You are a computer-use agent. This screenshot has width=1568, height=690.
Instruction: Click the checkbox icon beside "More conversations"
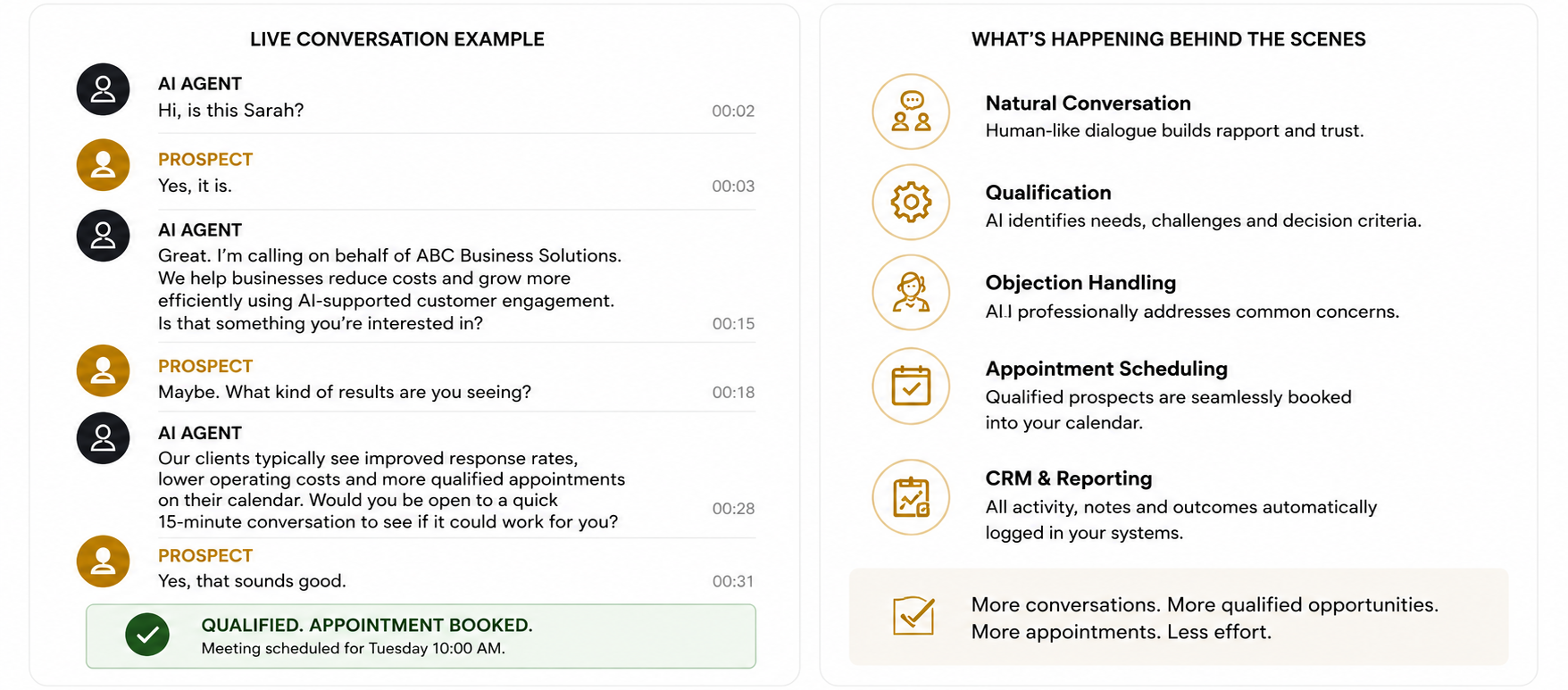coord(913,616)
